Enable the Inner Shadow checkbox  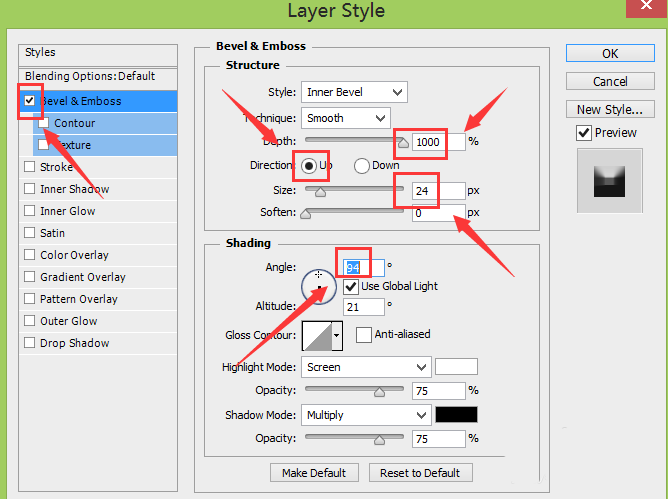pyautogui.click(x=29, y=189)
